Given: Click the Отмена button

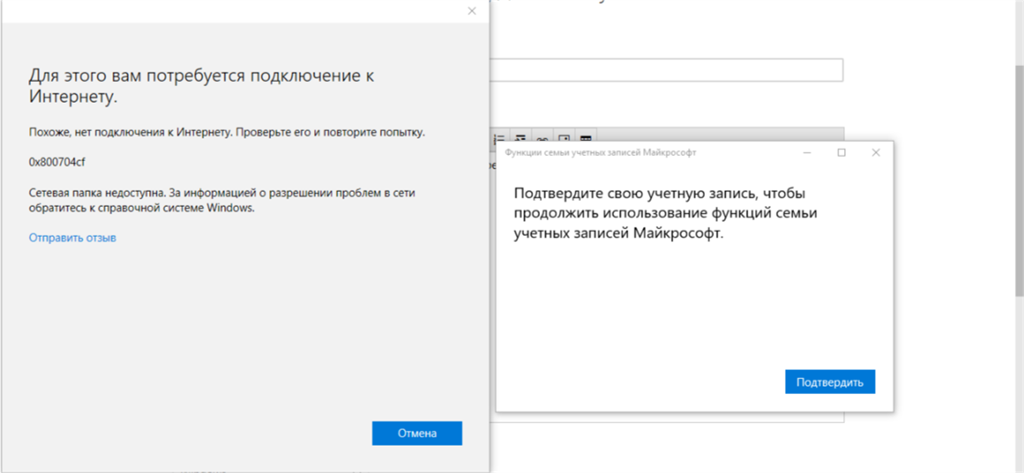Looking at the screenshot, I should point(417,433).
